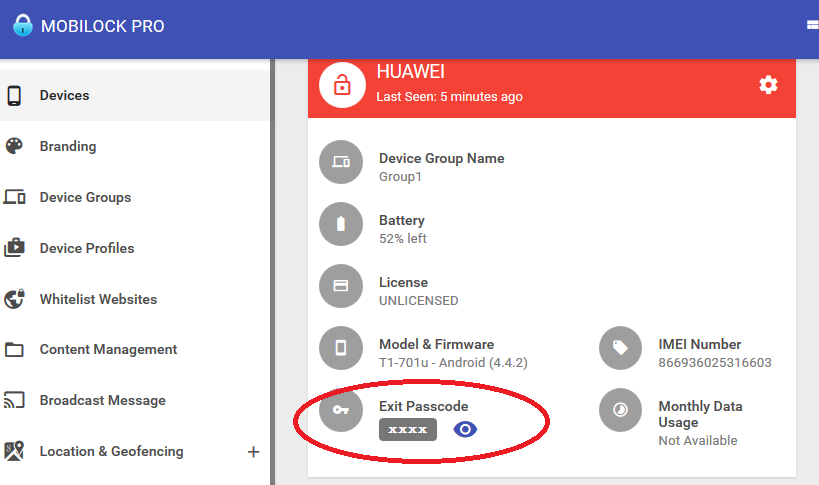
Task: Click the Whitelist Websites globe icon
Action: pyautogui.click(x=14, y=299)
